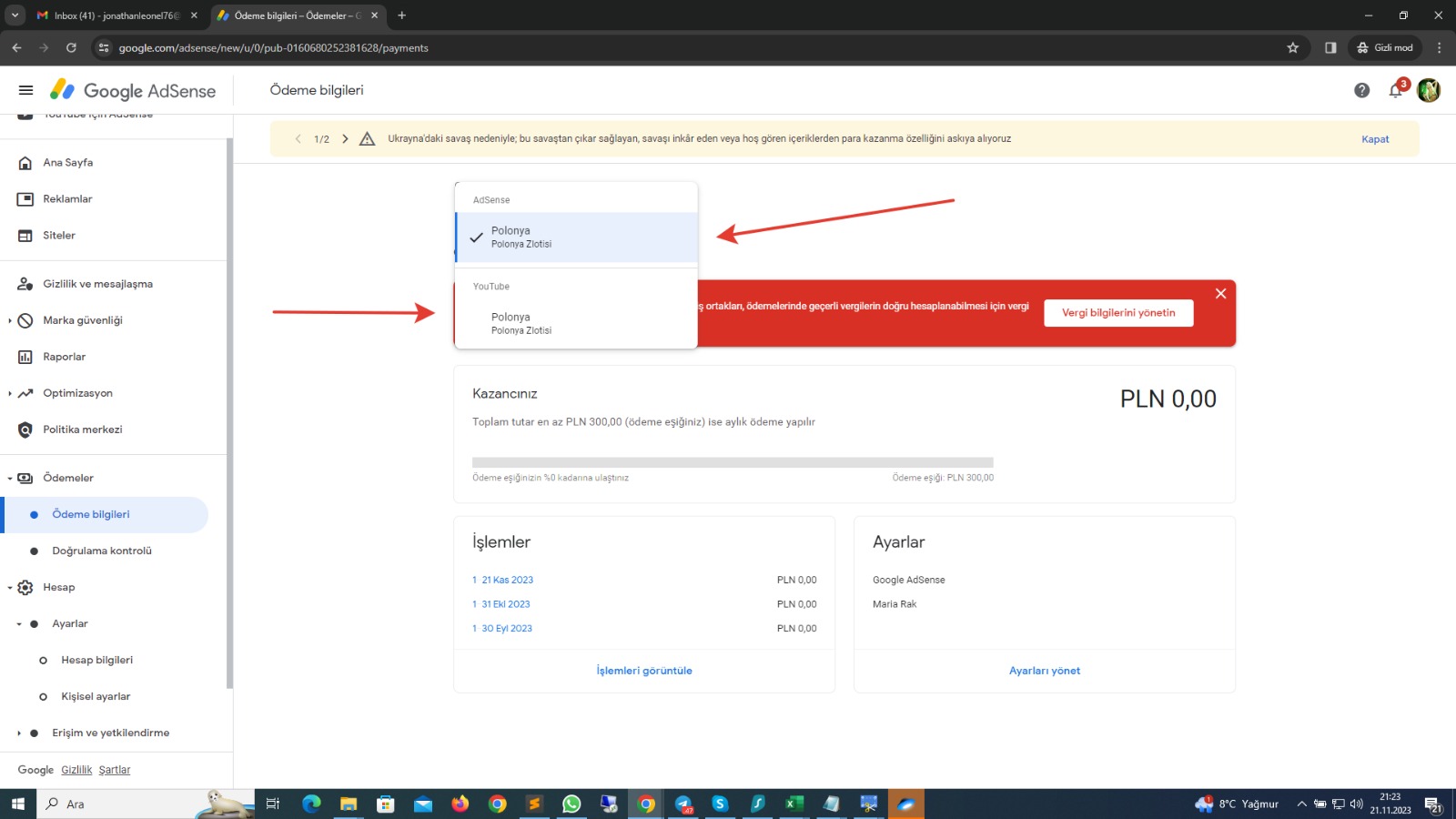Open the Google account avatar

click(x=1429, y=90)
